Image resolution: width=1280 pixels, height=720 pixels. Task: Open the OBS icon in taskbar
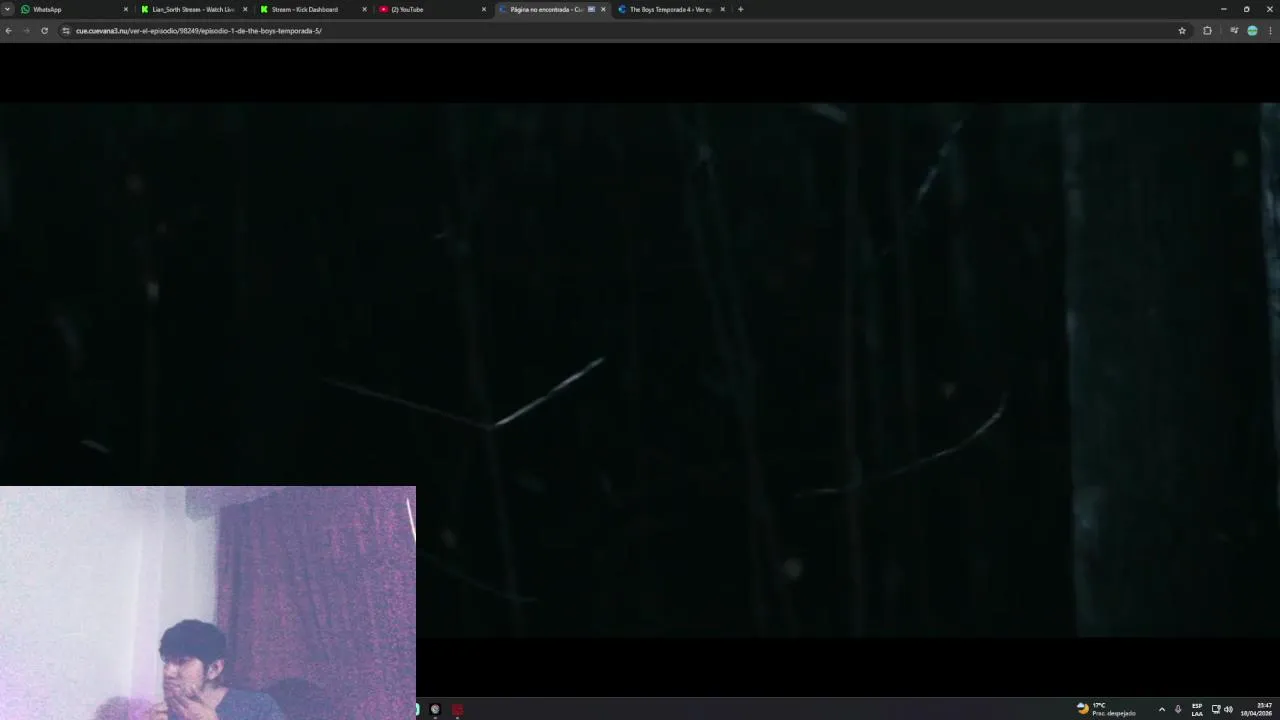tap(435, 709)
